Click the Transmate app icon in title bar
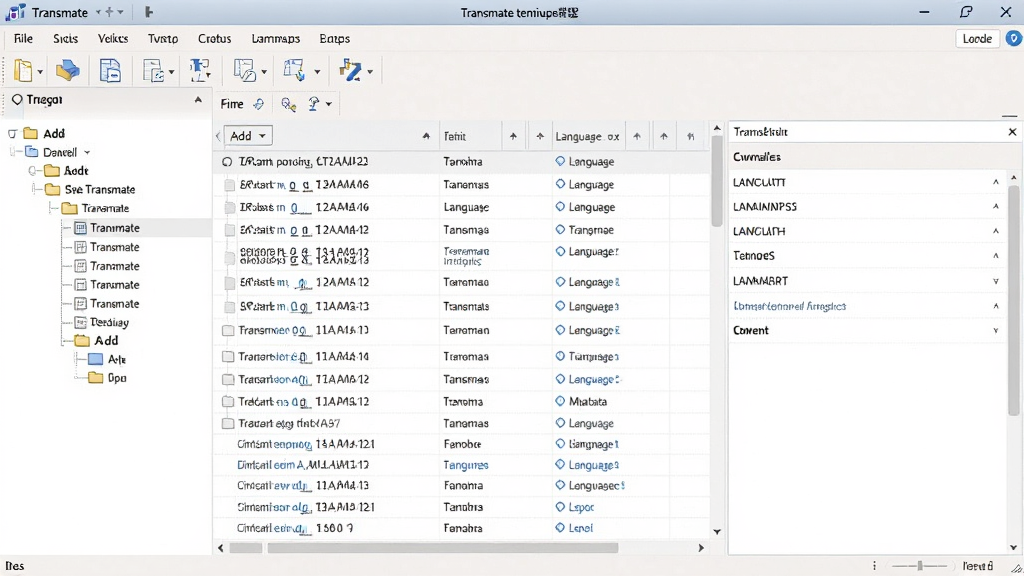The width and height of the screenshot is (1024, 576). (15, 12)
